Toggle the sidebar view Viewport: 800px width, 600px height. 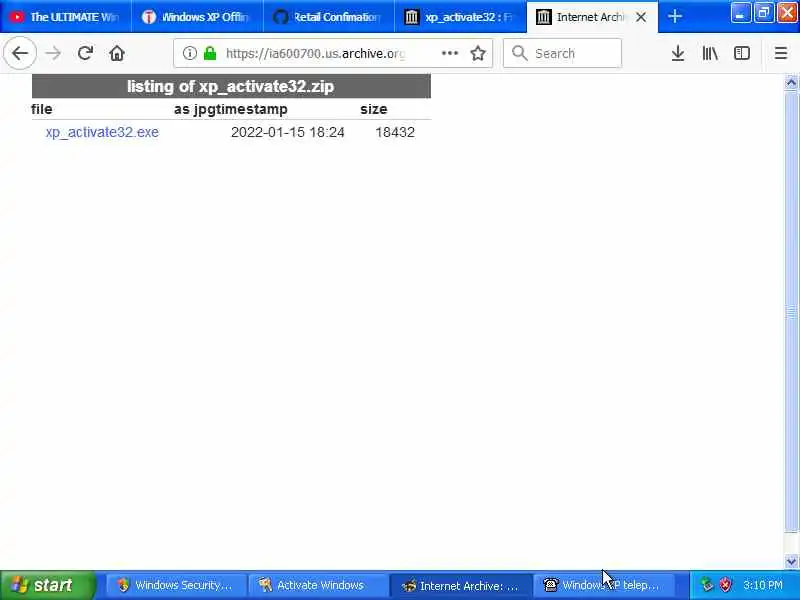[x=741, y=53]
